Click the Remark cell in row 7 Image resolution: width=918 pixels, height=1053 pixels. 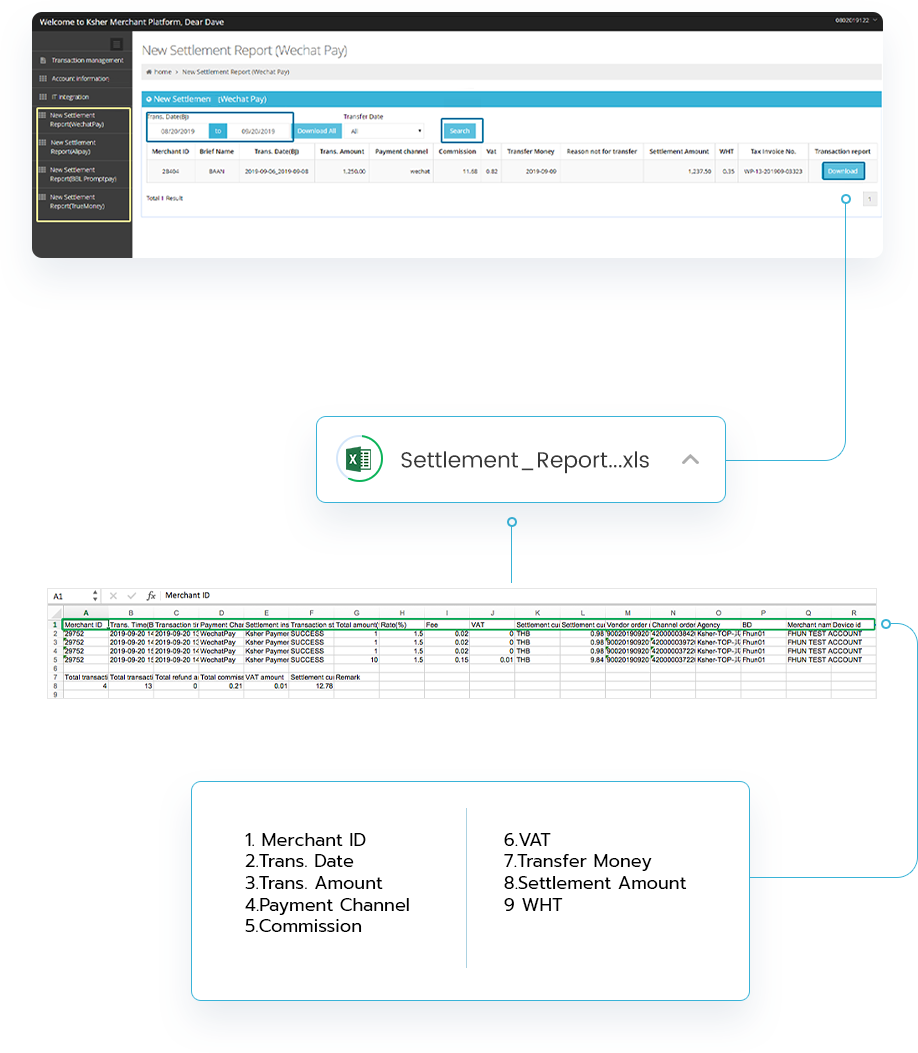tap(357, 678)
